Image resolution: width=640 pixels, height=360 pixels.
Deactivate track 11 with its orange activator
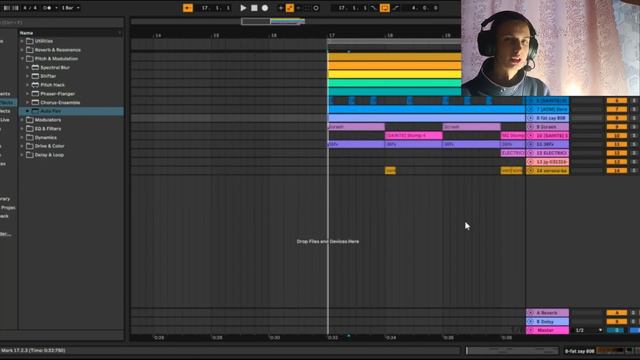[617, 144]
